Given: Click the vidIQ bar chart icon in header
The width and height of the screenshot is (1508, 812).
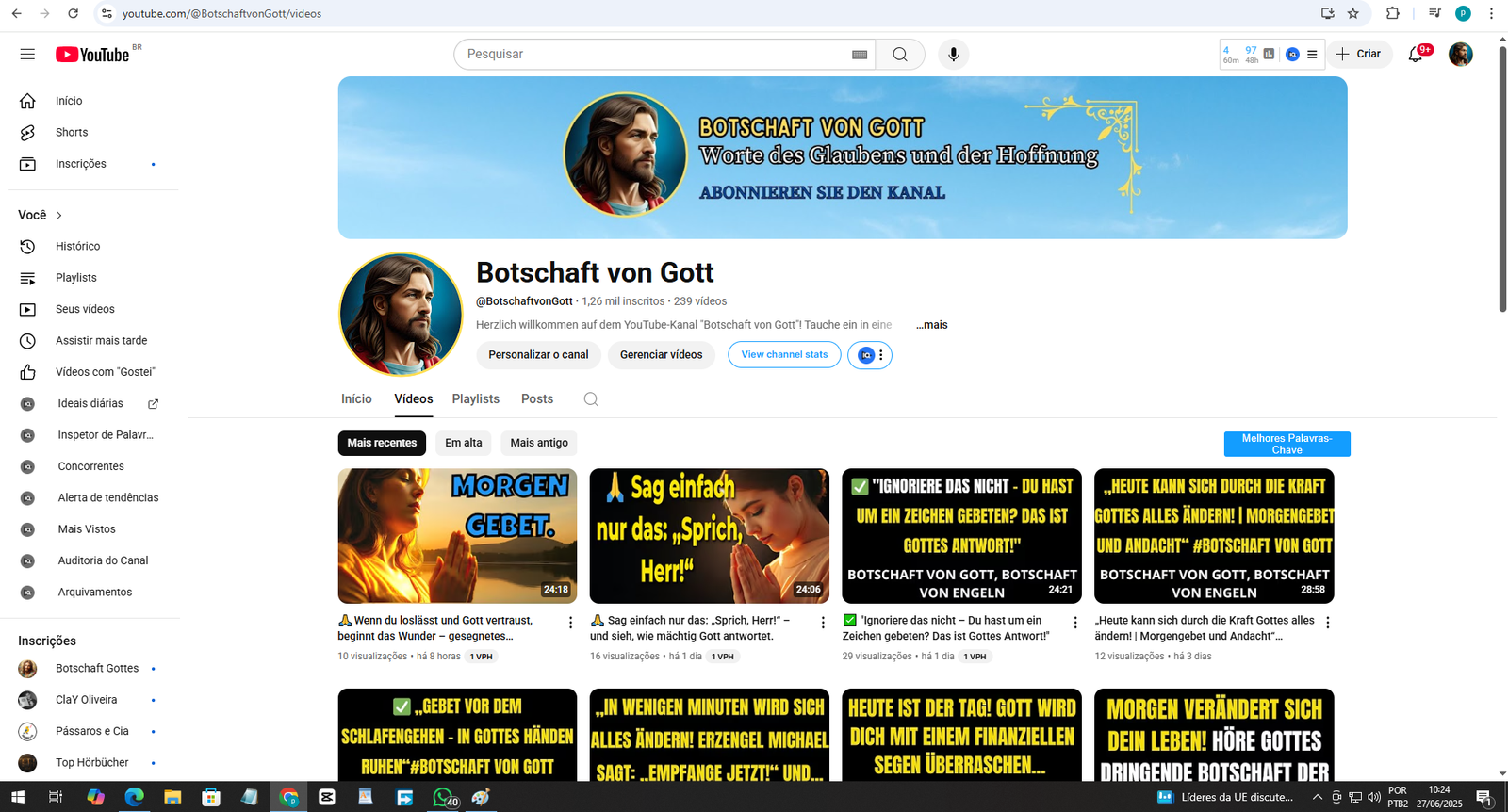Looking at the screenshot, I should click(1269, 55).
